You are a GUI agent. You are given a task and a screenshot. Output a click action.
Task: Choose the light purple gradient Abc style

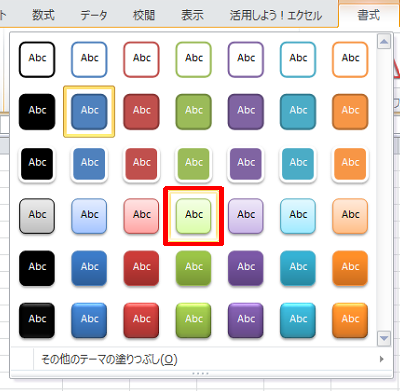point(246,216)
